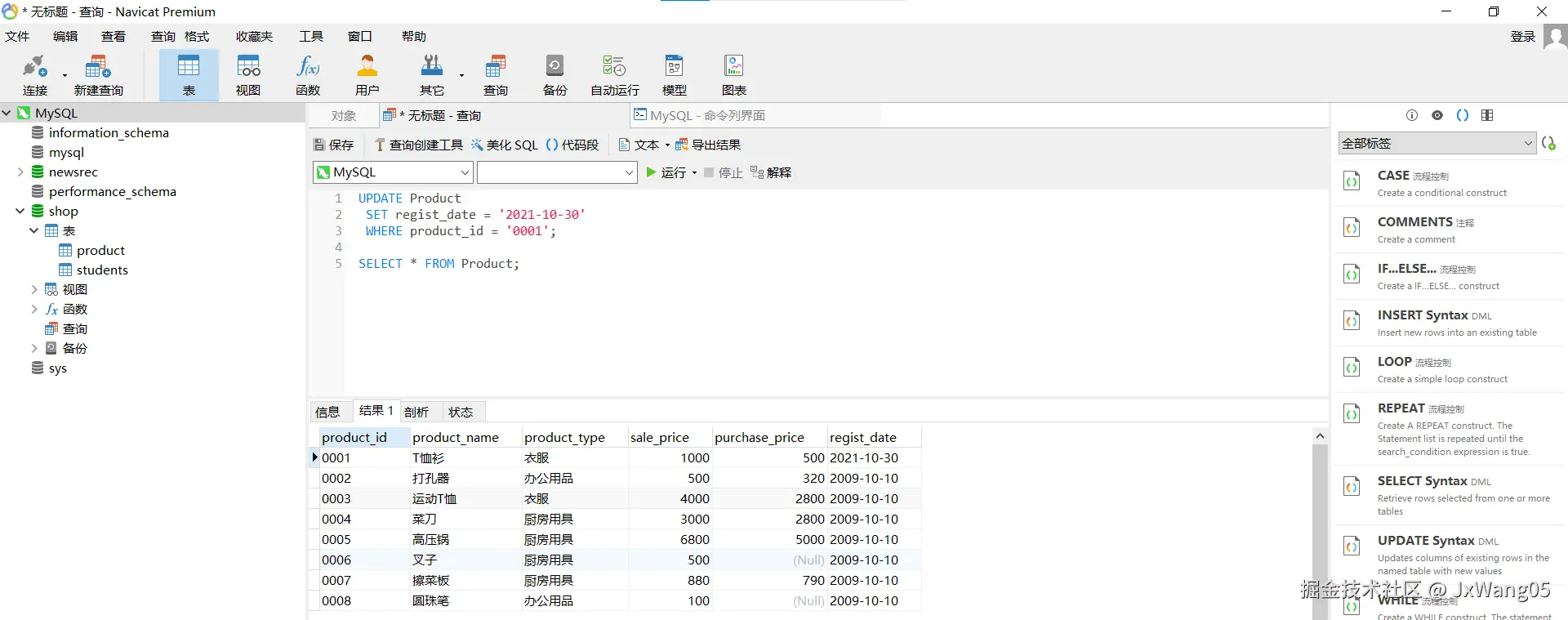Click the UPDATE Syntax snippet icon
Screen dimensions: 1568x620
coord(1352,546)
